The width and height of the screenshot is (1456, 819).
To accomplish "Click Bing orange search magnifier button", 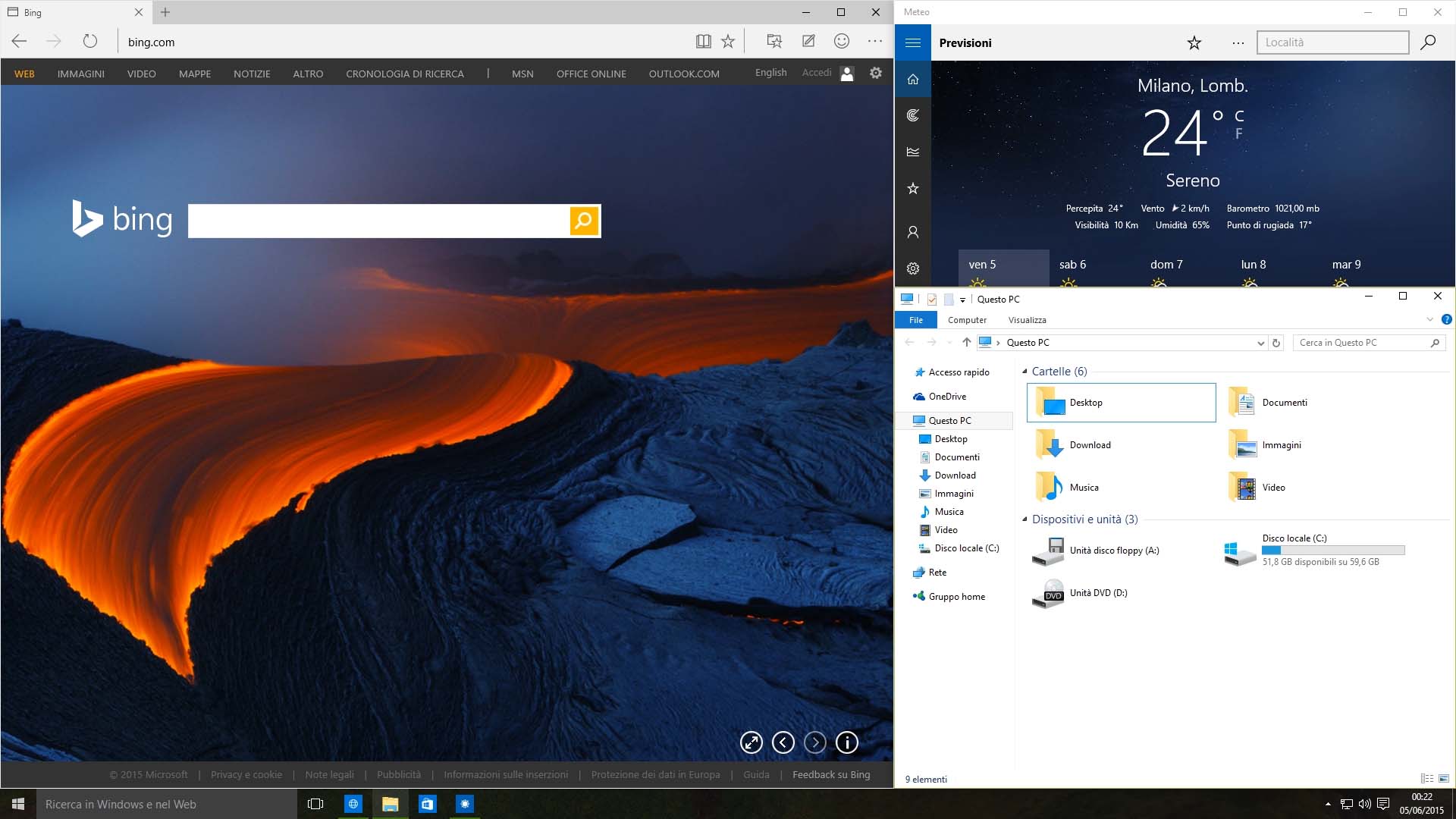I will [584, 221].
